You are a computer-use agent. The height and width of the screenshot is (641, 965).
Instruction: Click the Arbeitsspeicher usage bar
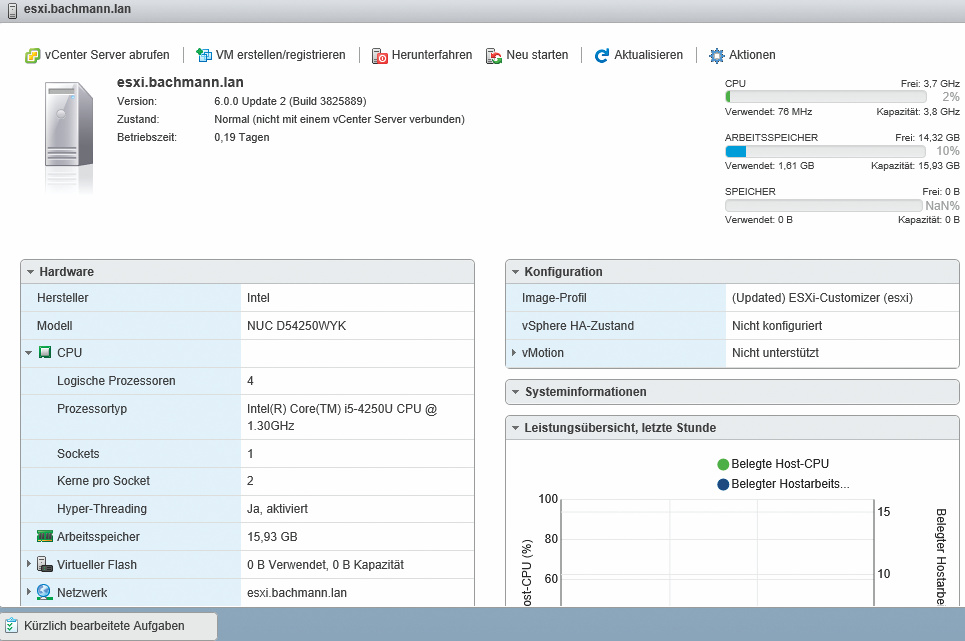click(x=826, y=151)
